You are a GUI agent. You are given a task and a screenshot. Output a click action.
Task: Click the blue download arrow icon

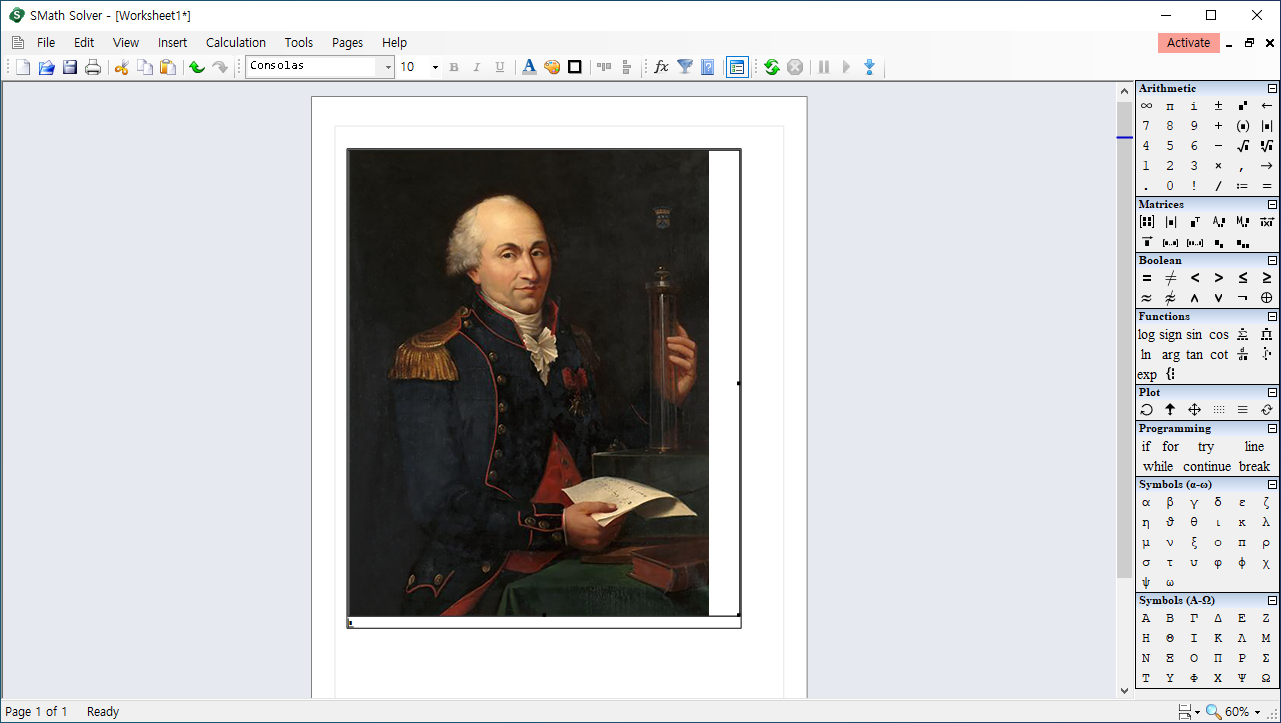tap(869, 67)
